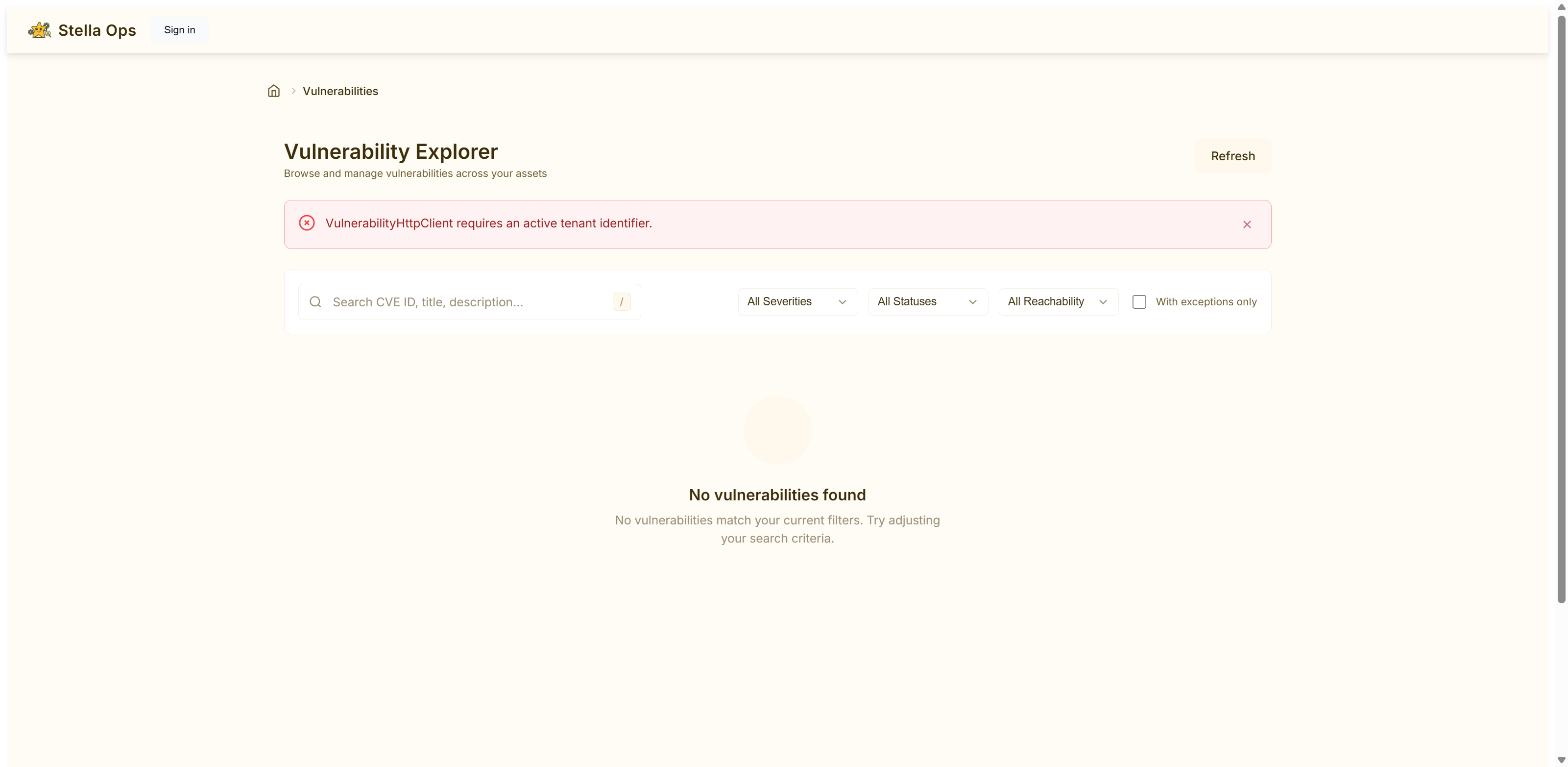Viewport: 1568px width, 767px height.
Task: Click the scrollbar down arrow
Action: tap(1561, 760)
